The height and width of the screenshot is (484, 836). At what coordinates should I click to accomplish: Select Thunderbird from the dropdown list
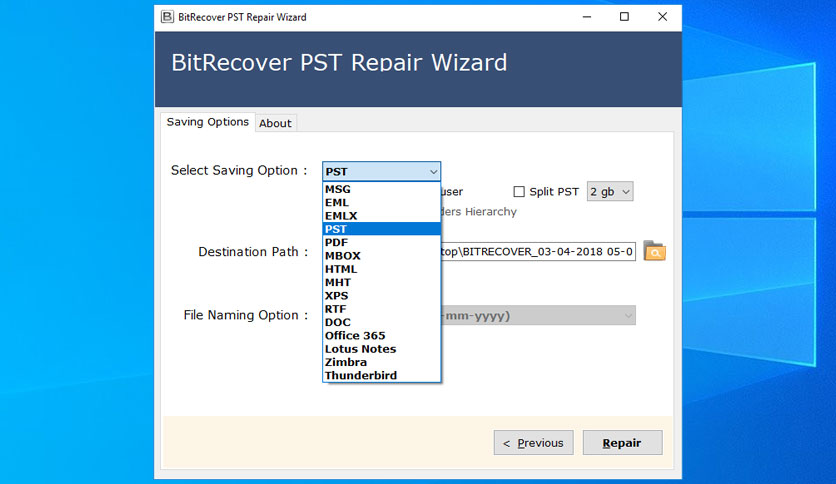click(381, 375)
